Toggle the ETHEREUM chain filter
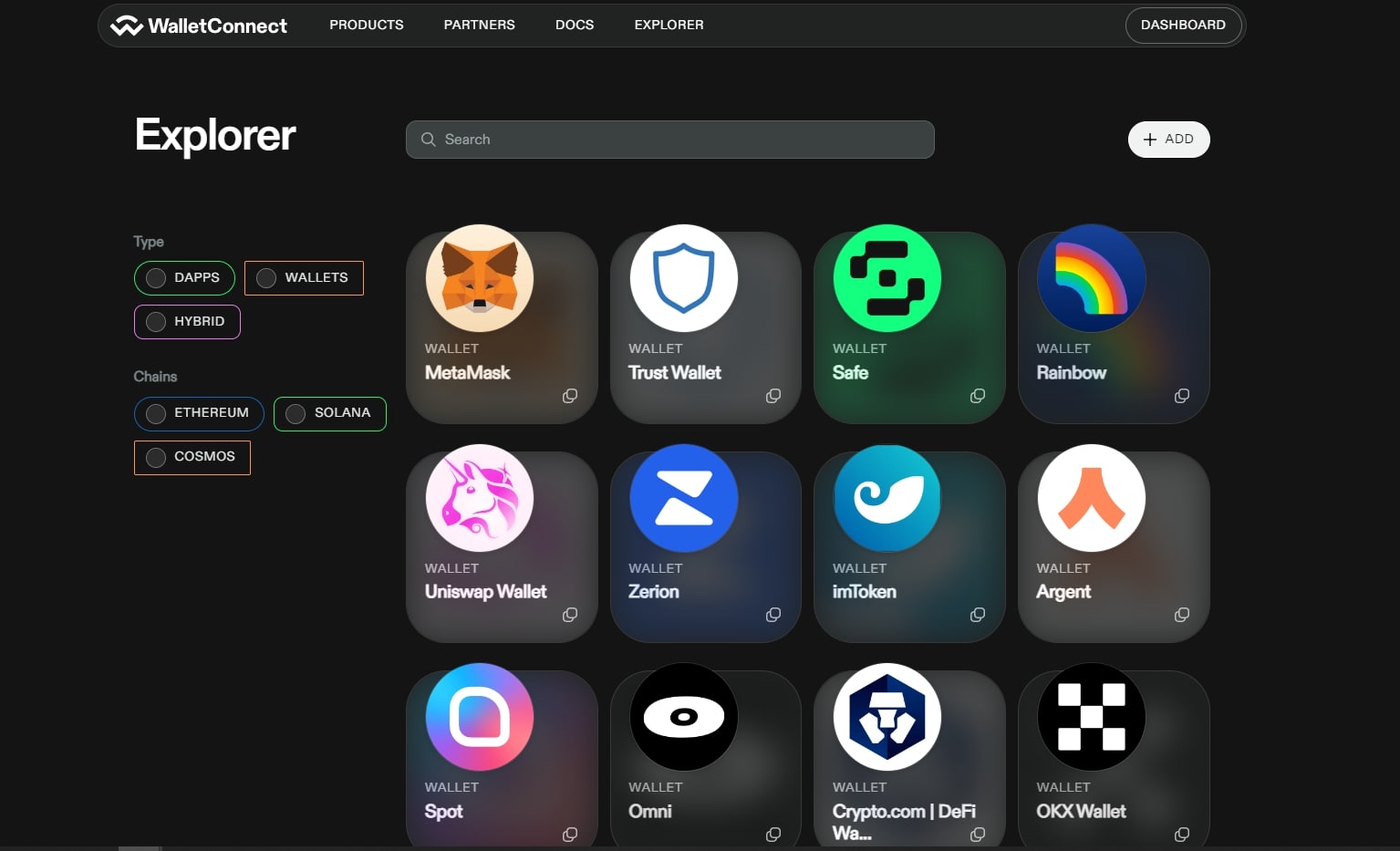The width and height of the screenshot is (1400, 851). click(x=199, y=413)
